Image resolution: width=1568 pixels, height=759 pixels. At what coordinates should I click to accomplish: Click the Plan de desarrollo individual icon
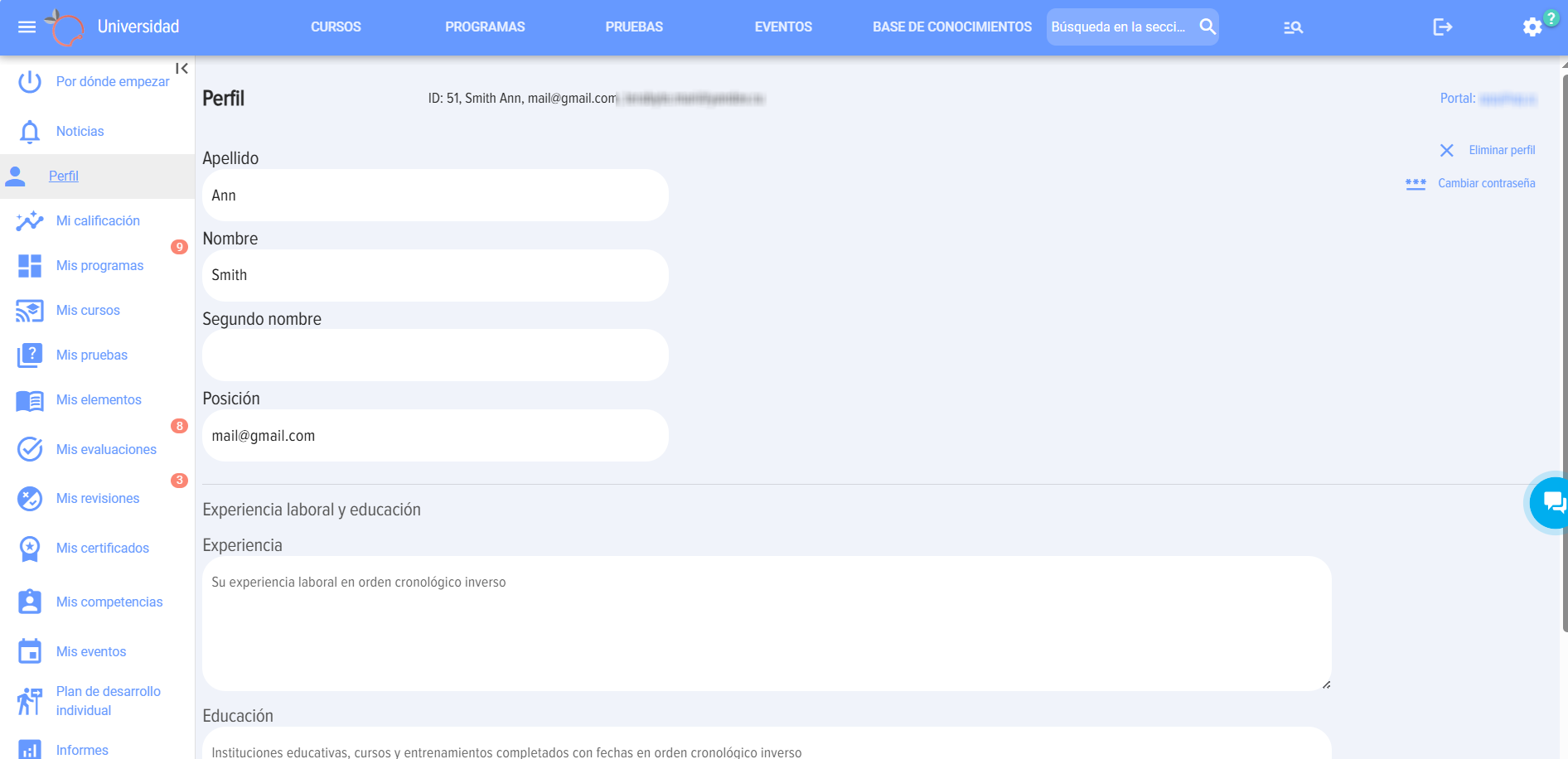(x=30, y=701)
